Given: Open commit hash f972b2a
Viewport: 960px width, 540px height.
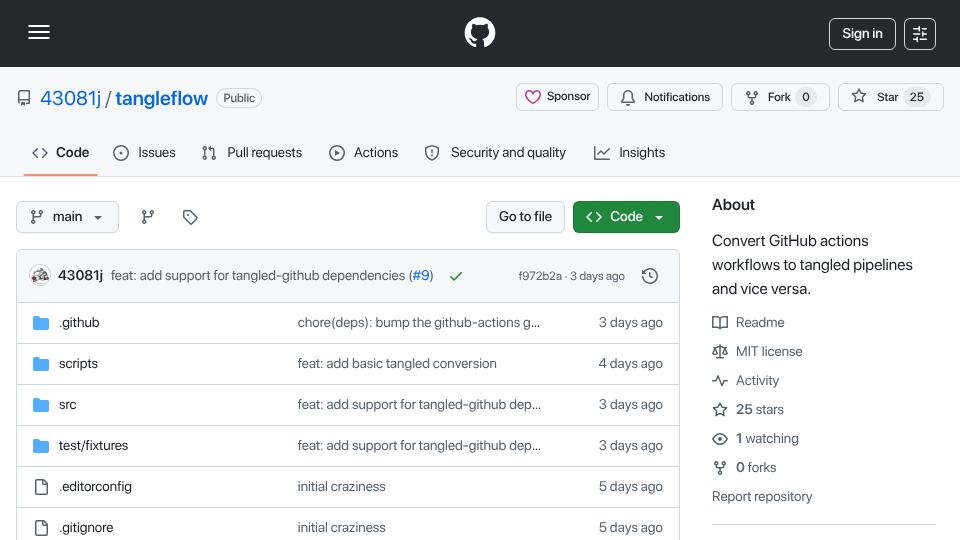Looking at the screenshot, I should pyautogui.click(x=540, y=276).
